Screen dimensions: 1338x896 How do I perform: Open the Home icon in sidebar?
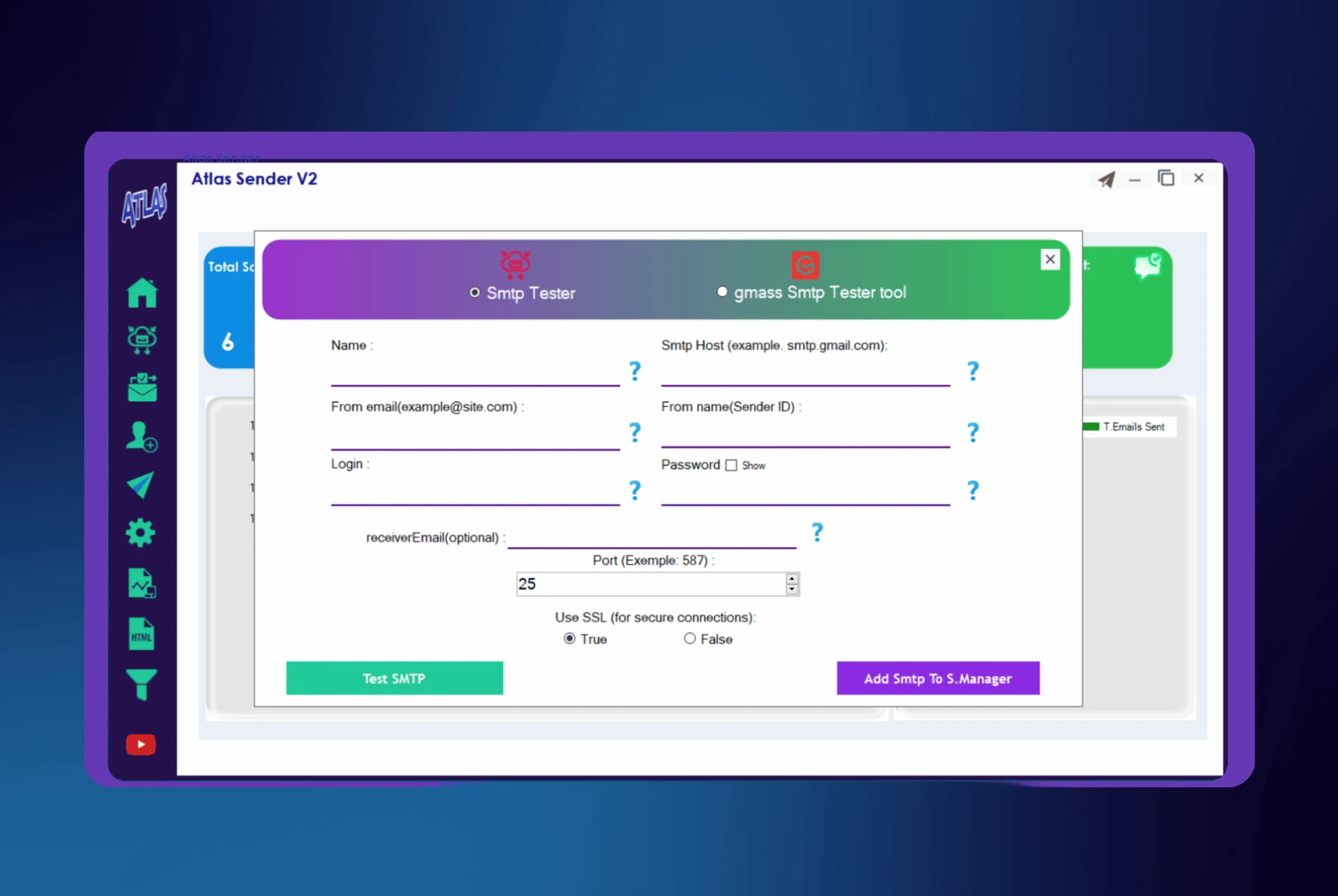142,293
